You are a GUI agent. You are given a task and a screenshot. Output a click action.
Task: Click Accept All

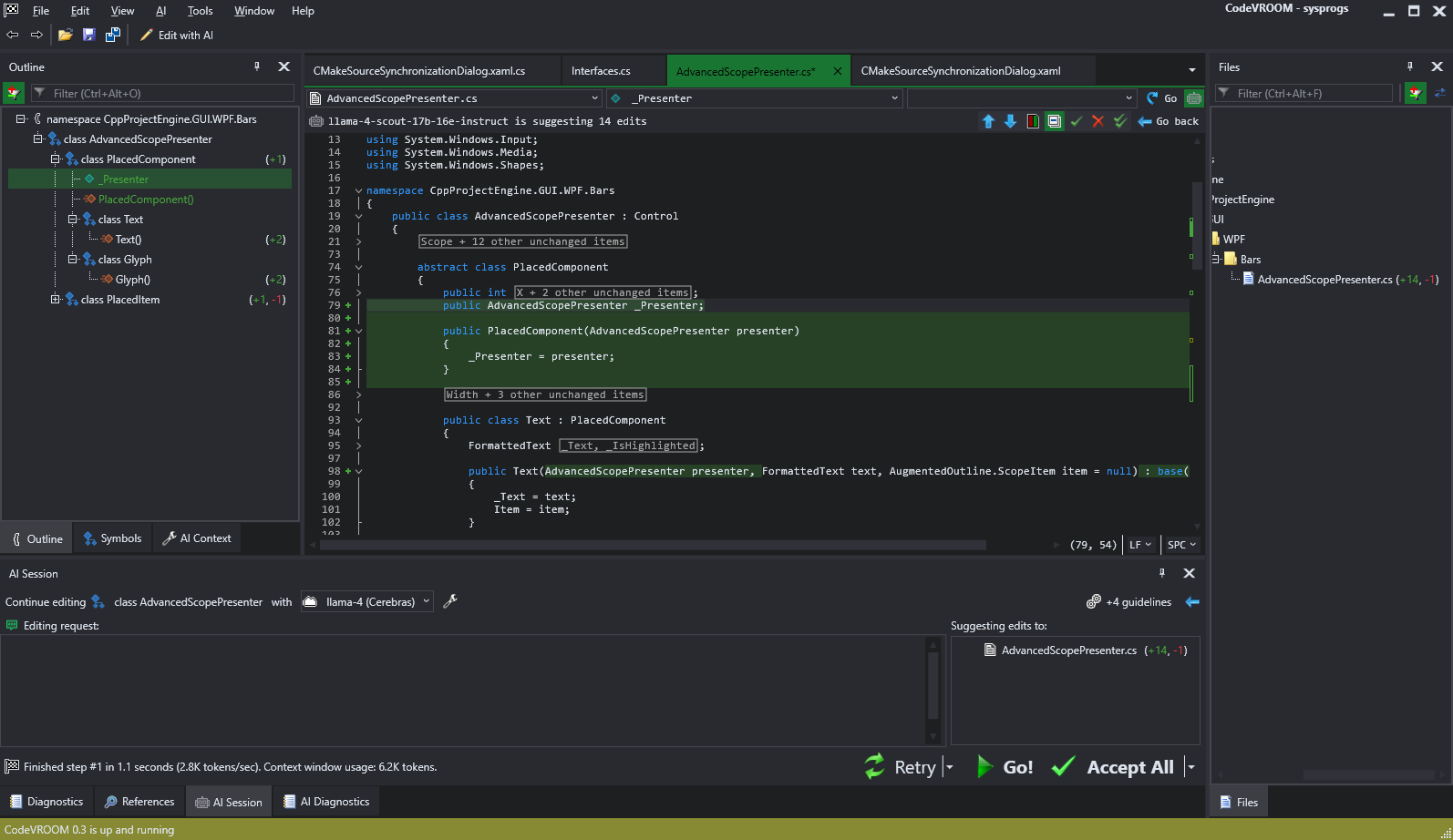coord(1113,767)
